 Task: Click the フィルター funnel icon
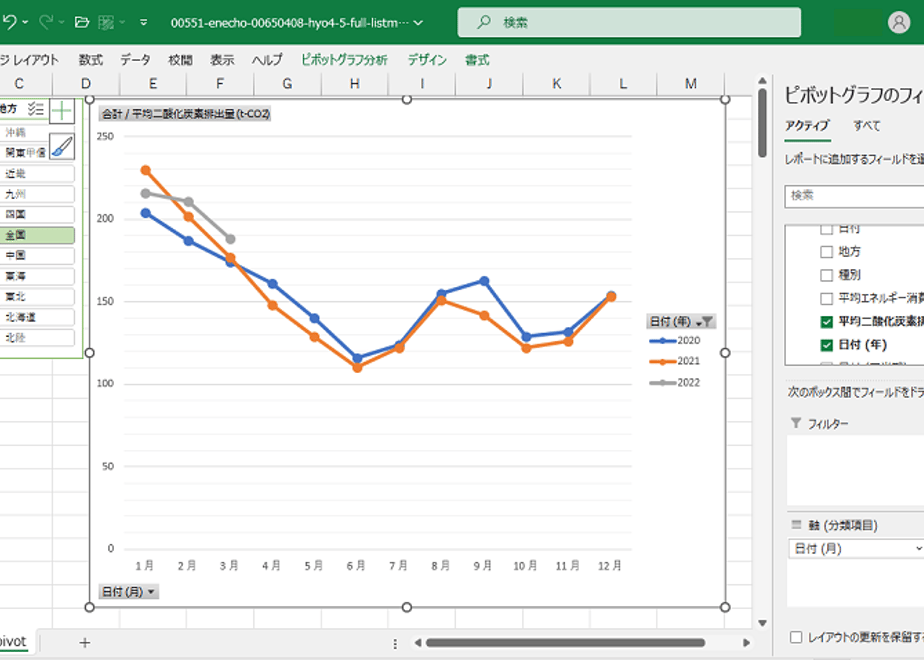(796, 423)
